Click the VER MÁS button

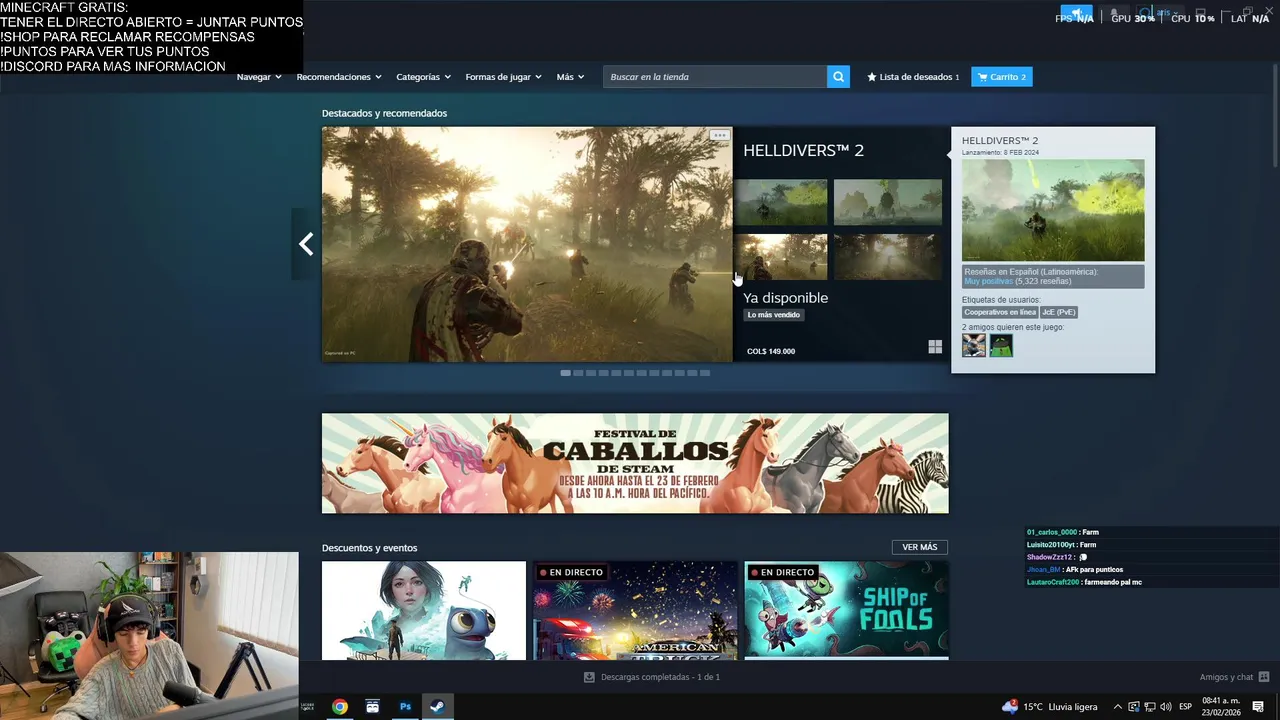coord(919,547)
